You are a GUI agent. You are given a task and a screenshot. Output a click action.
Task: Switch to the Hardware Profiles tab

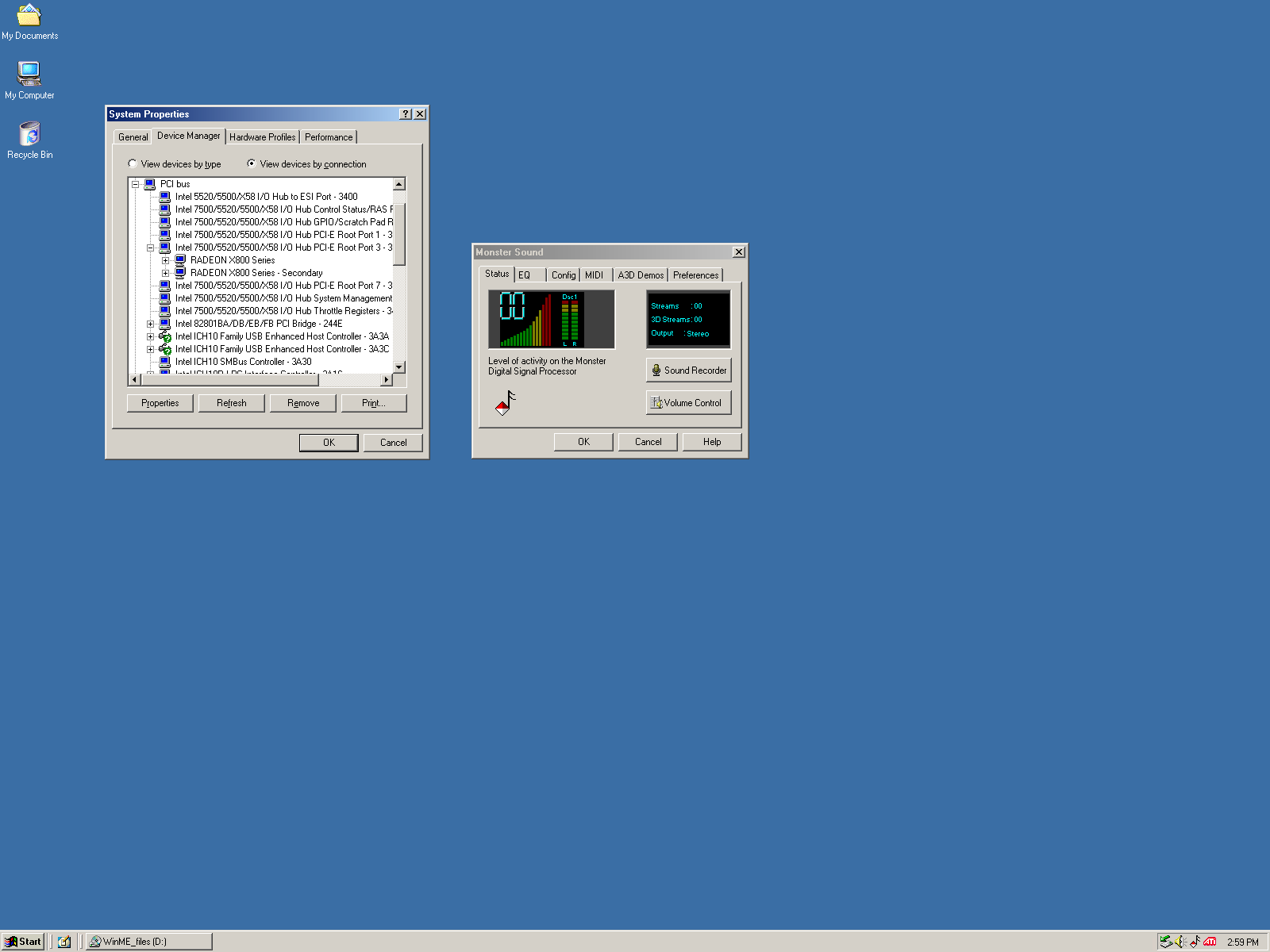(262, 137)
